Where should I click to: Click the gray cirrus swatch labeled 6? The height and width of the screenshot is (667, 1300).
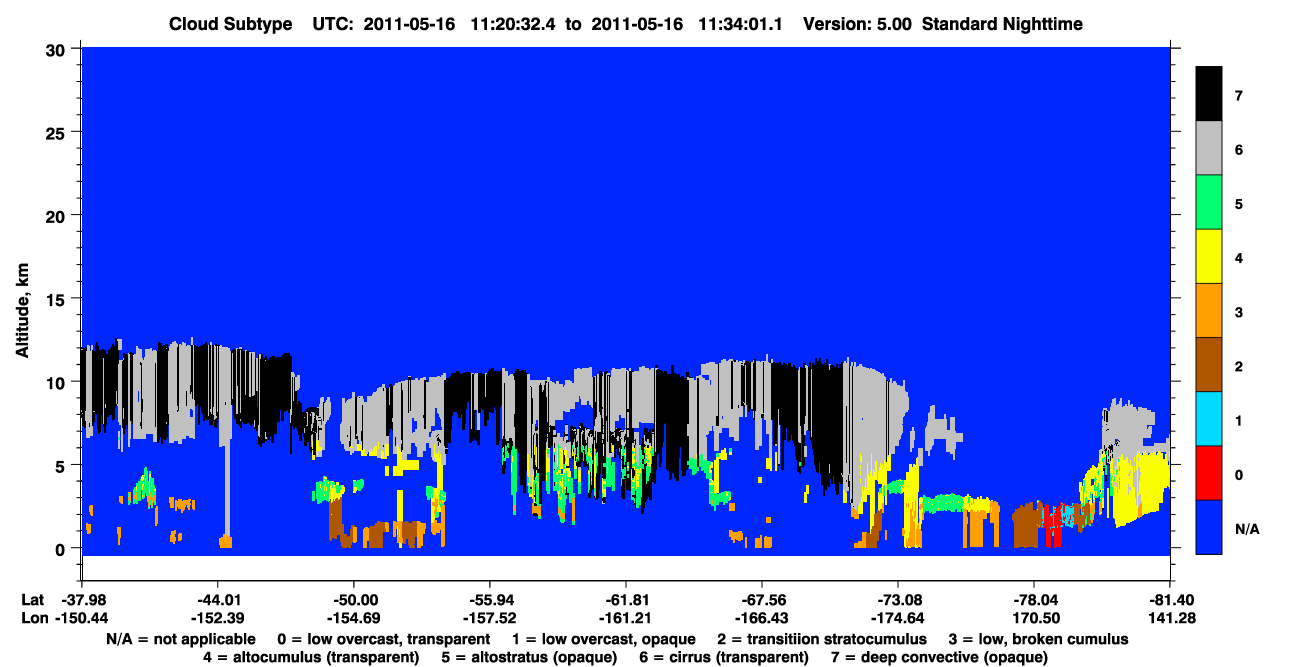tap(1209, 149)
